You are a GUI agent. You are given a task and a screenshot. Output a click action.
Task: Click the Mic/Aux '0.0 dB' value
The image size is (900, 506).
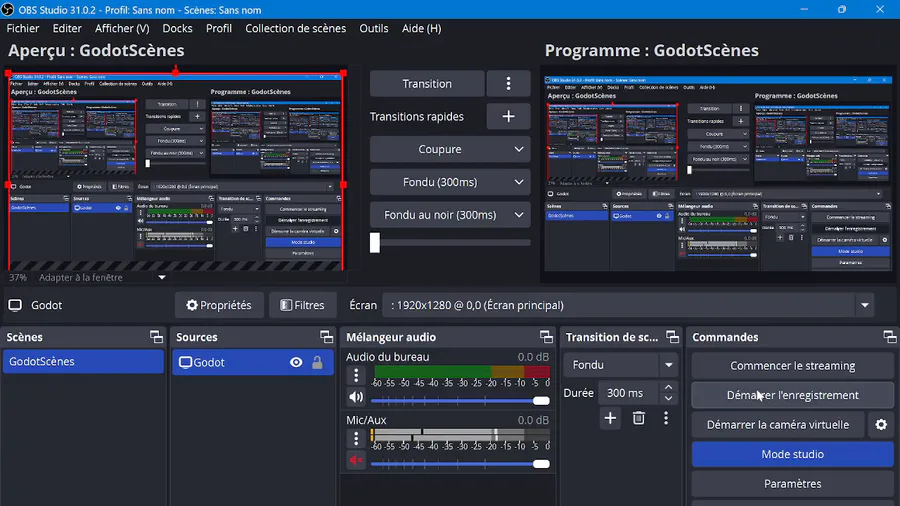tap(533, 420)
